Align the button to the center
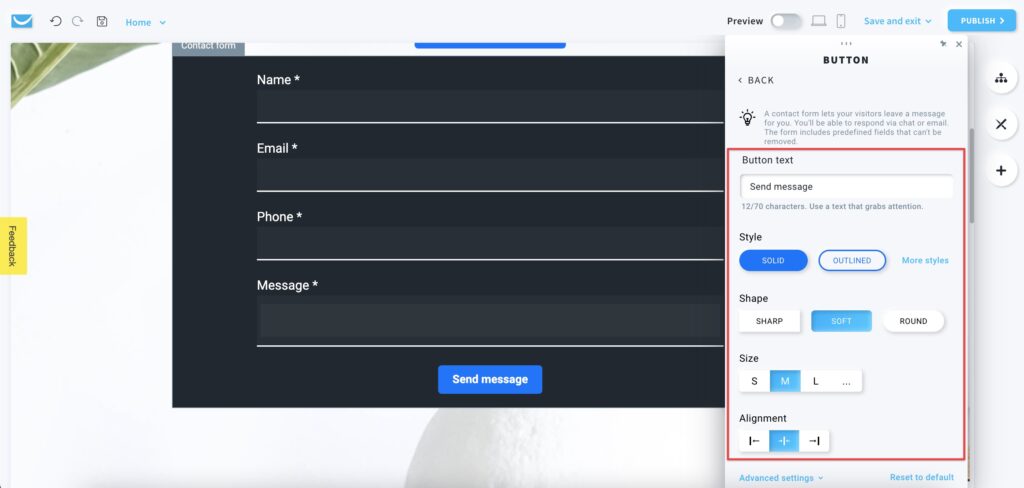This screenshot has height=488, width=1024. pos(784,441)
